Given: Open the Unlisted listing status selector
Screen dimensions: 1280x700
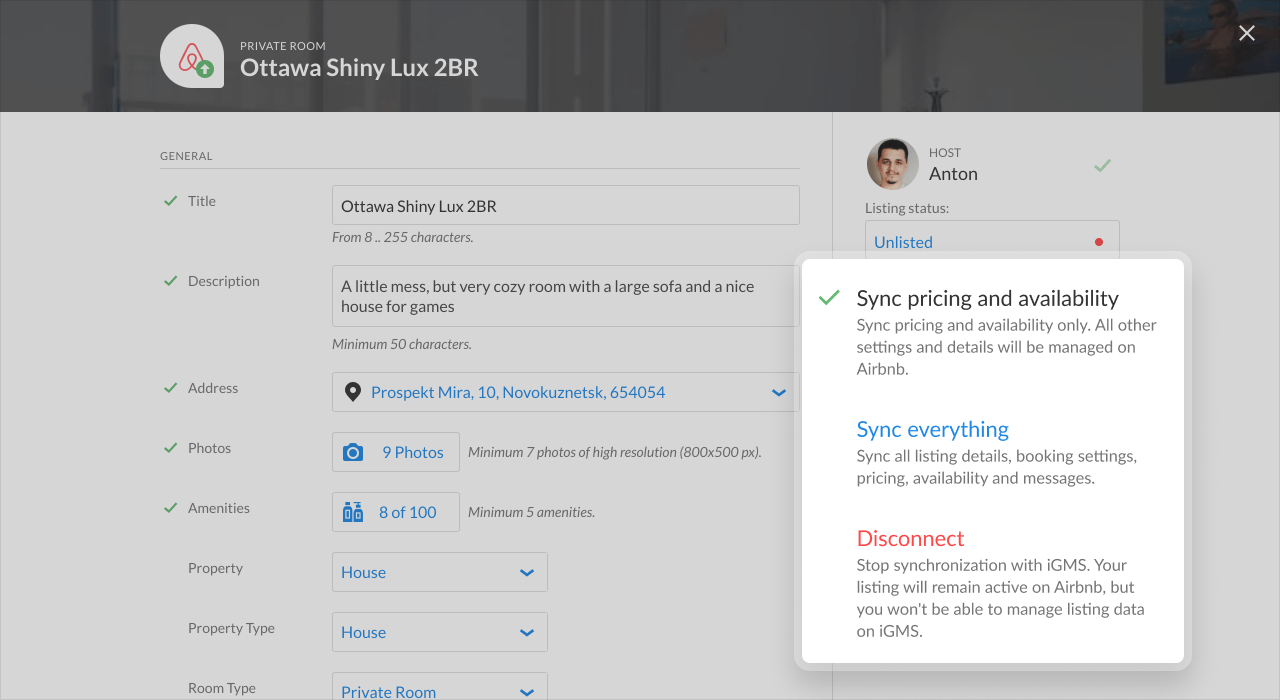Looking at the screenshot, I should pyautogui.click(x=902, y=241).
